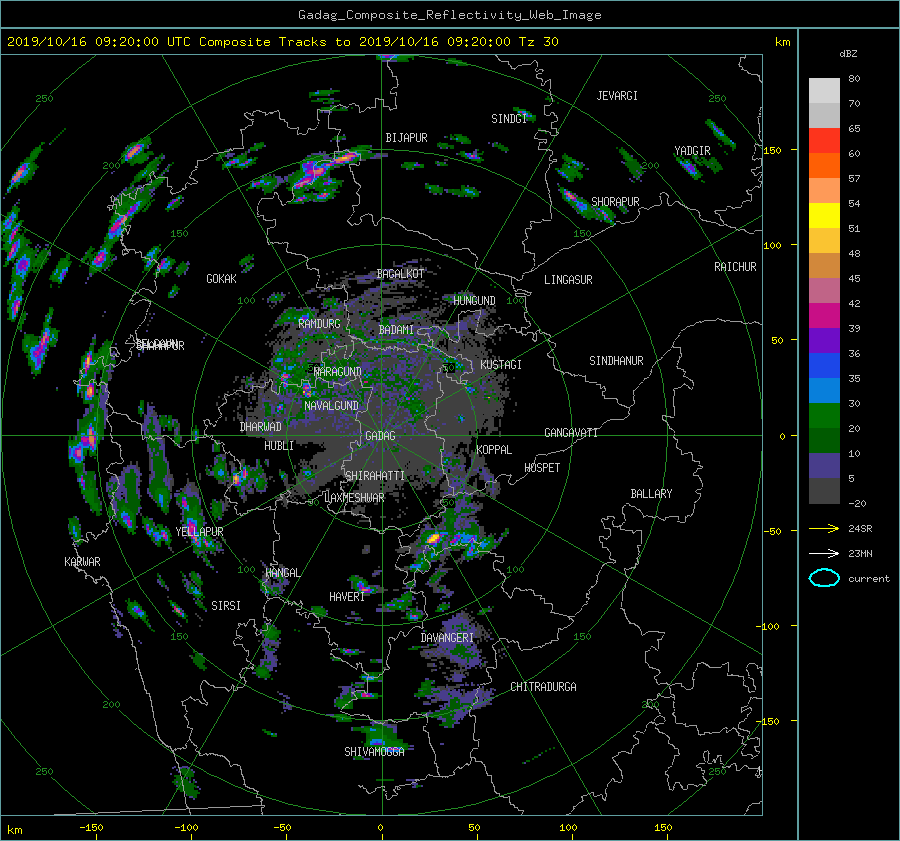Click the Gadag_Composite_Reflectivity_Web_Image title
The image size is (900, 841).
[449, 15]
